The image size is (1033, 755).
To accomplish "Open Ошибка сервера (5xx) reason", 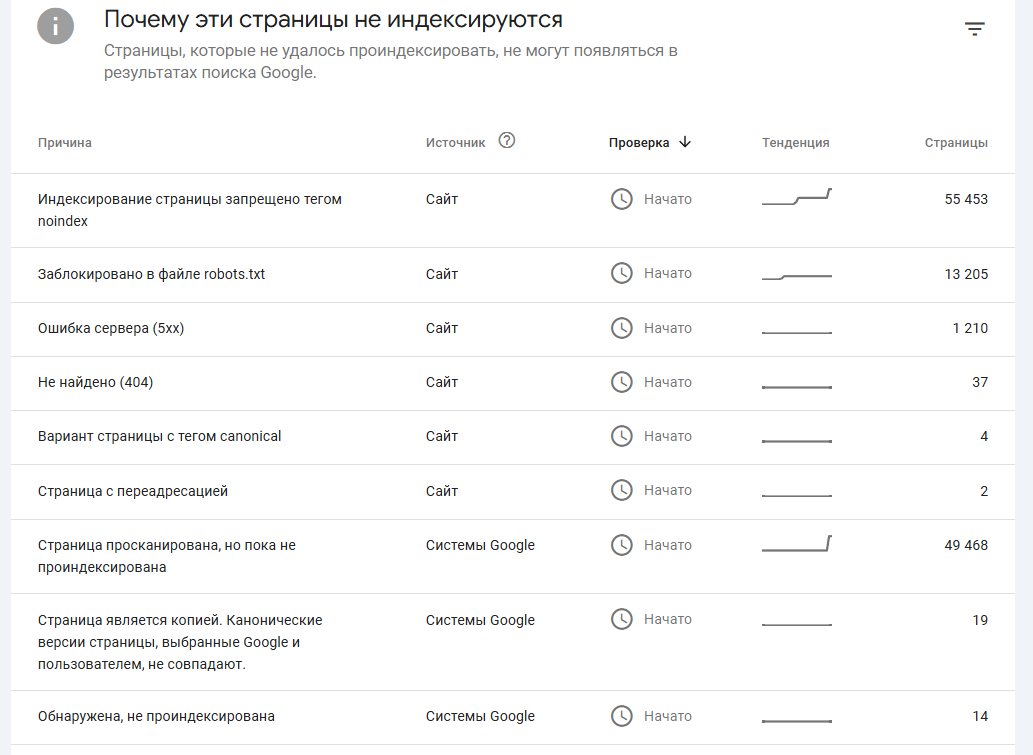I will click(111, 328).
